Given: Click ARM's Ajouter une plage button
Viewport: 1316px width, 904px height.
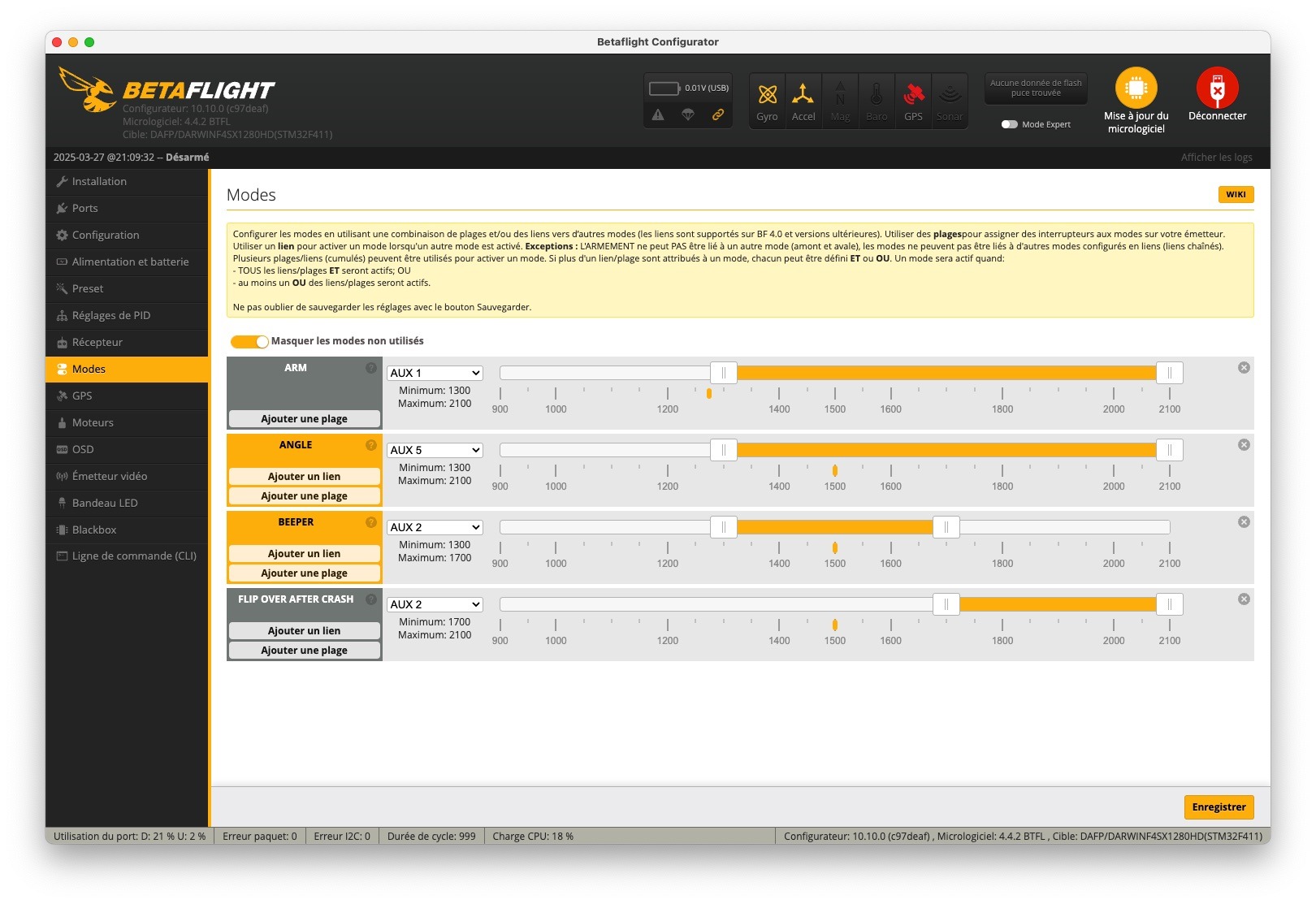Looking at the screenshot, I should pos(304,419).
